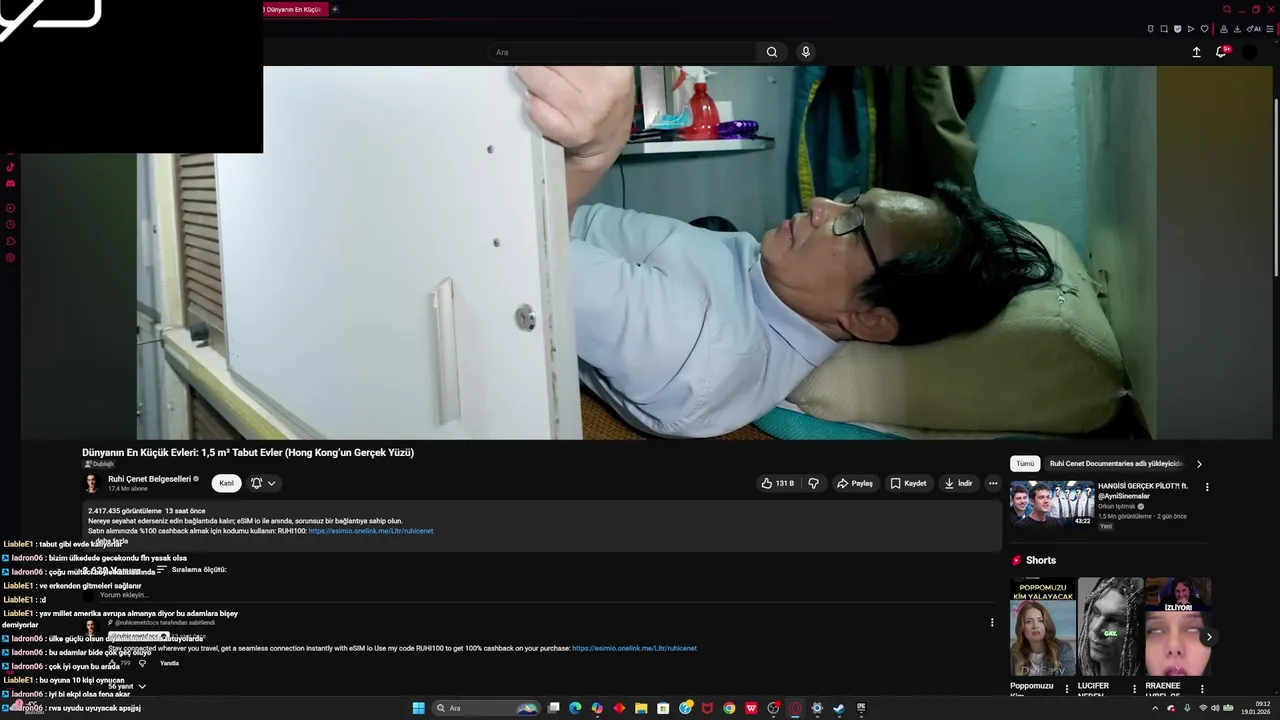Image resolution: width=1280 pixels, height=720 pixels.
Task: Click the Opera player triangle icon
Action: point(1191,29)
